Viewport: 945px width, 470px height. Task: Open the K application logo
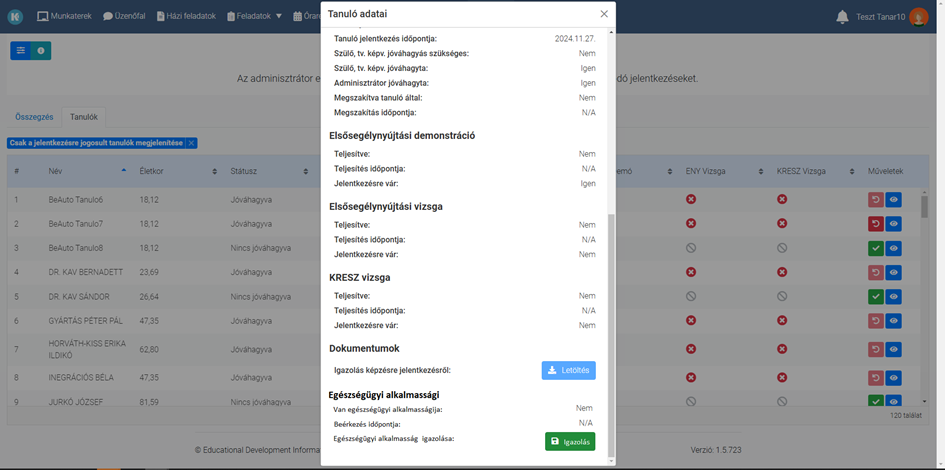point(15,16)
